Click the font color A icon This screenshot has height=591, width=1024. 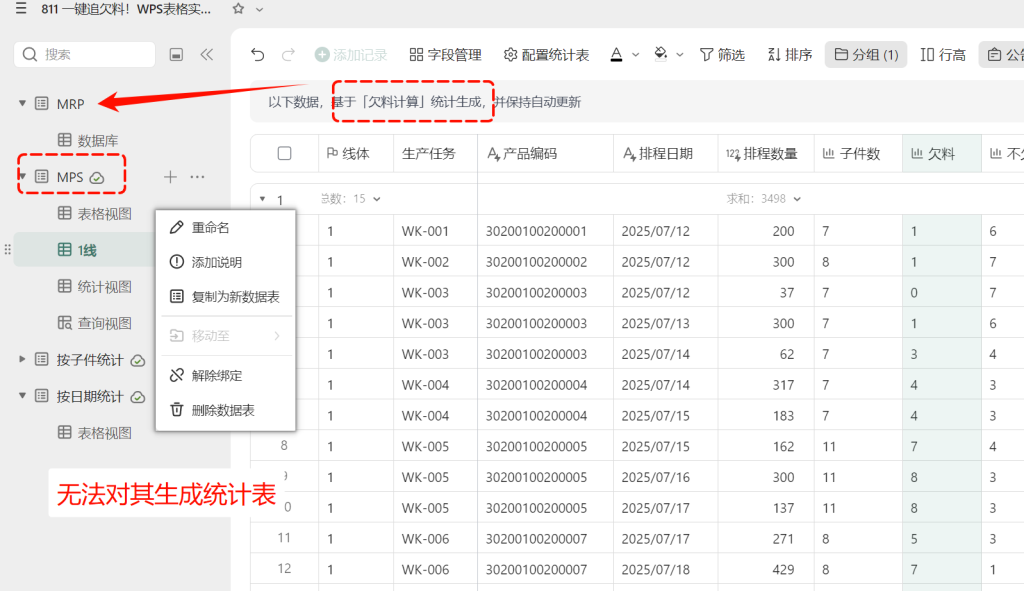tap(616, 55)
